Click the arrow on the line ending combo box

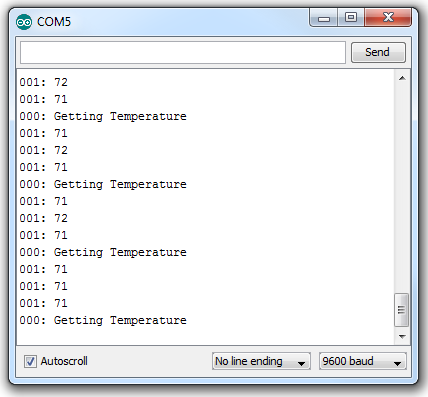click(x=301, y=363)
